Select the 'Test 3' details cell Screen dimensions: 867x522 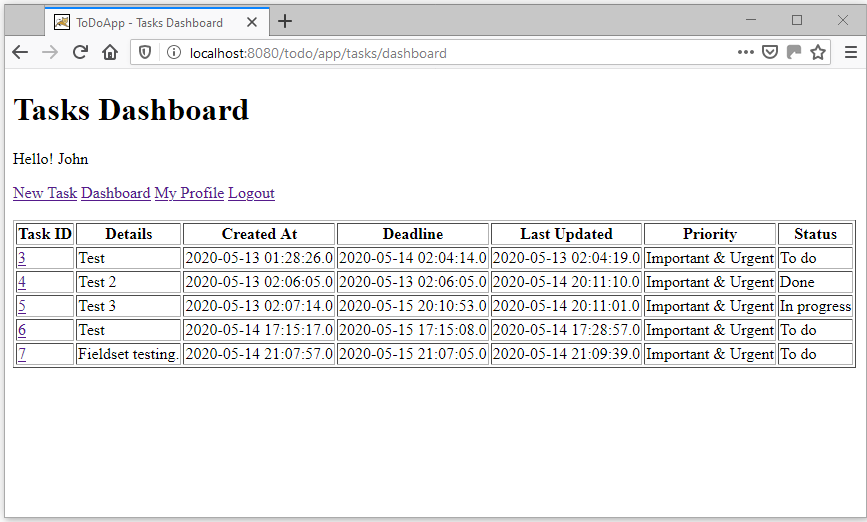click(128, 306)
